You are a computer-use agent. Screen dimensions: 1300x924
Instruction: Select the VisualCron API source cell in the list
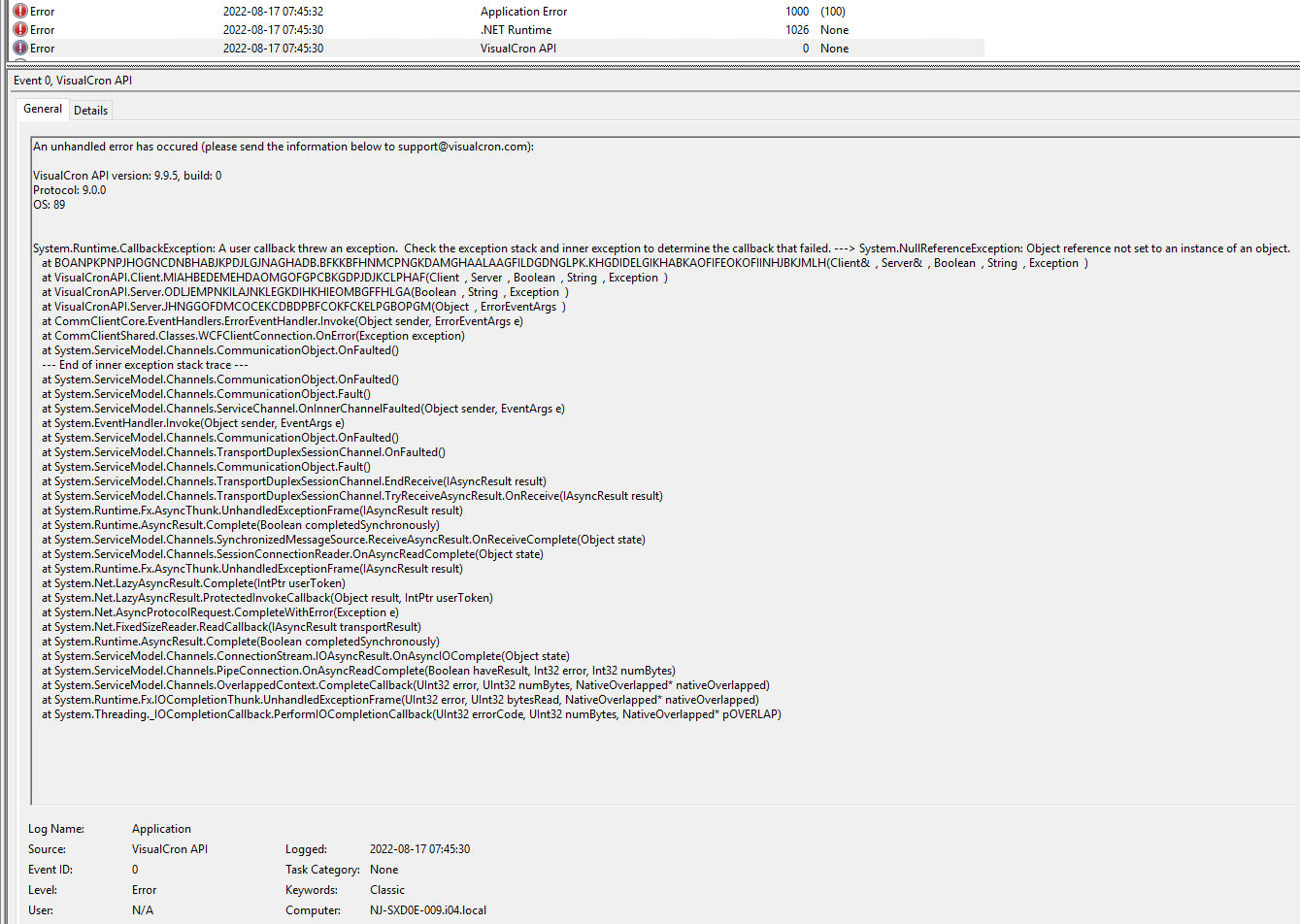(x=517, y=49)
